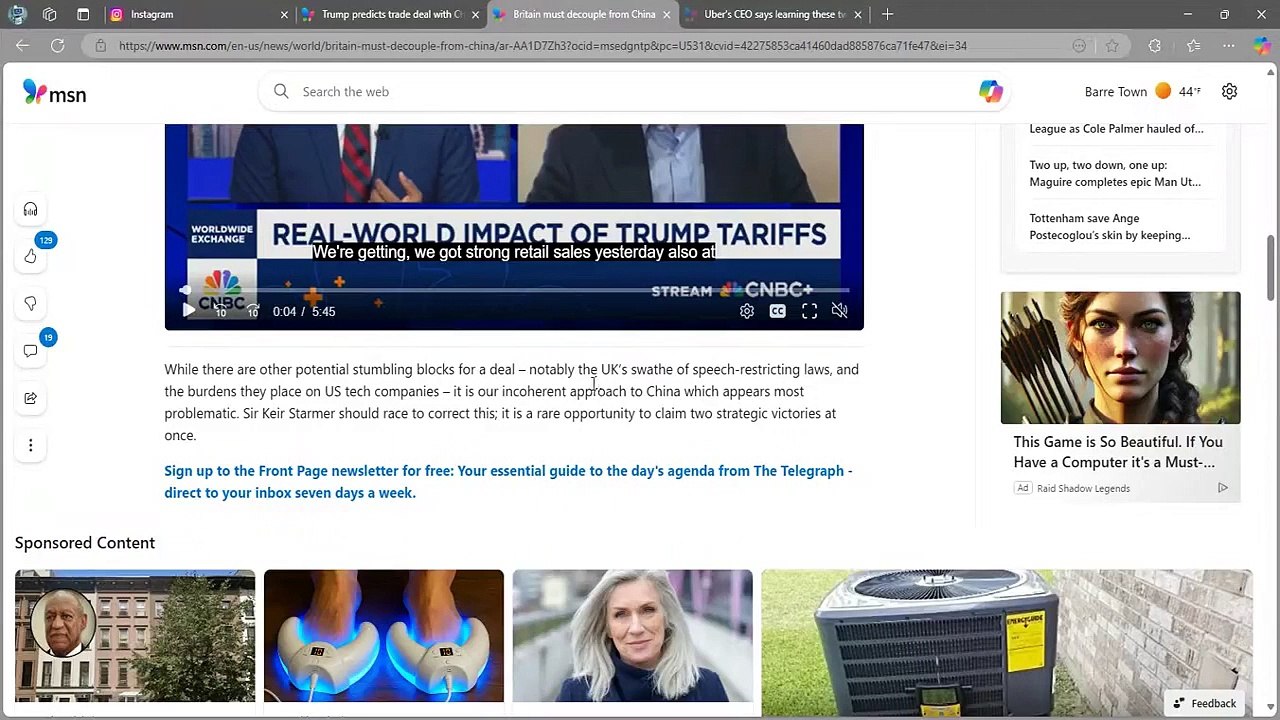
Task: Listen to article with headphones icon
Action: pos(30,210)
